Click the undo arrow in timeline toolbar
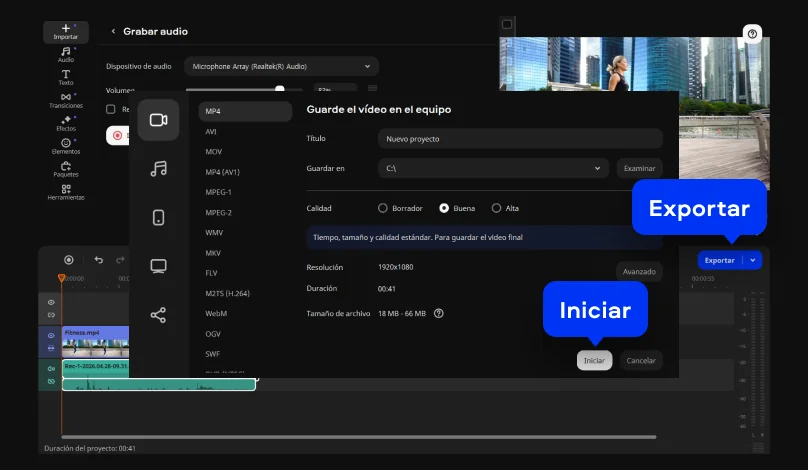Screen dimensions: 808x470 pos(98,260)
